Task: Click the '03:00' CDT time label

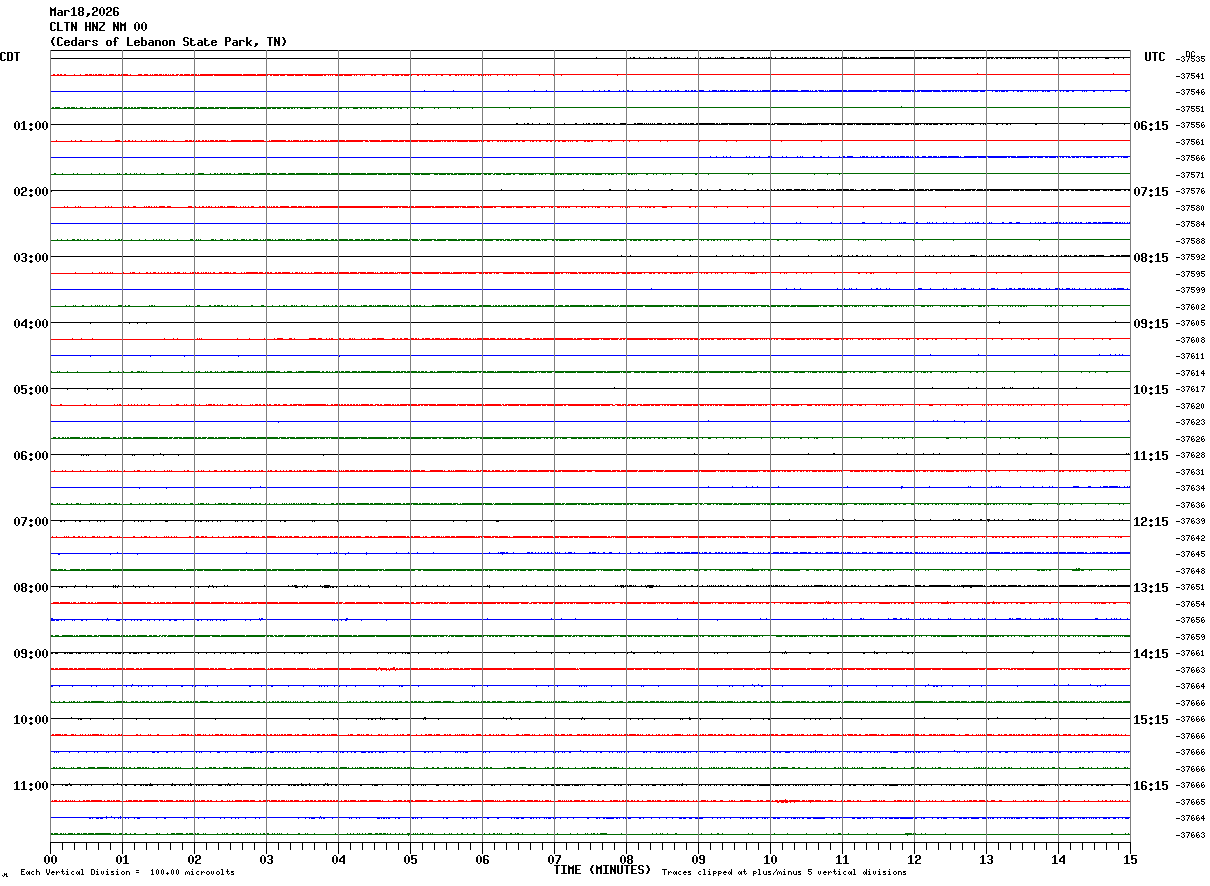Action: (31, 258)
